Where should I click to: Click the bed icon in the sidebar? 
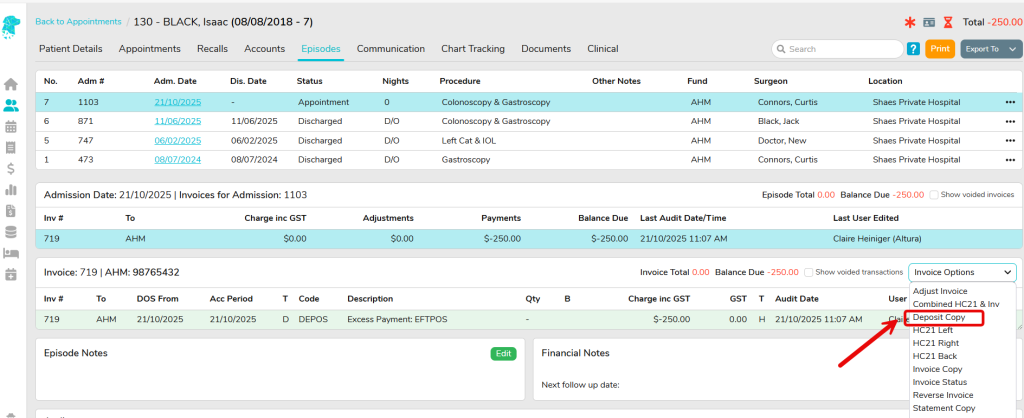(11, 253)
